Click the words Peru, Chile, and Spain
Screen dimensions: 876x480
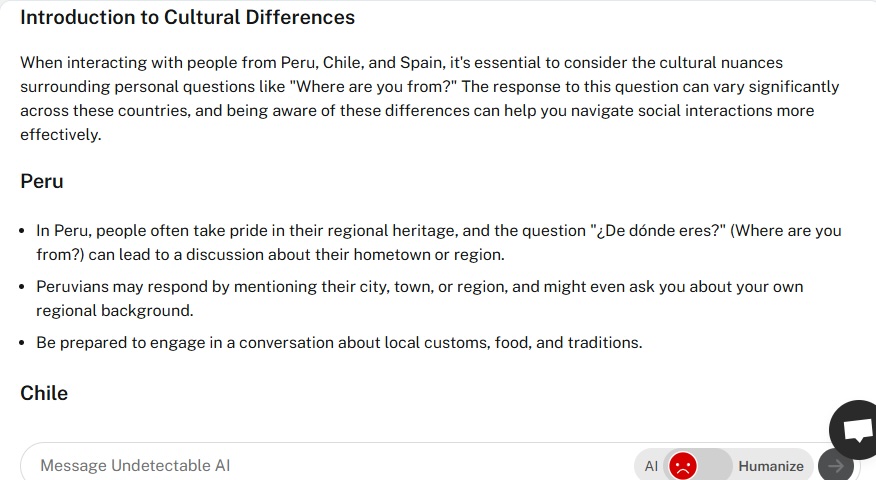click(x=363, y=63)
